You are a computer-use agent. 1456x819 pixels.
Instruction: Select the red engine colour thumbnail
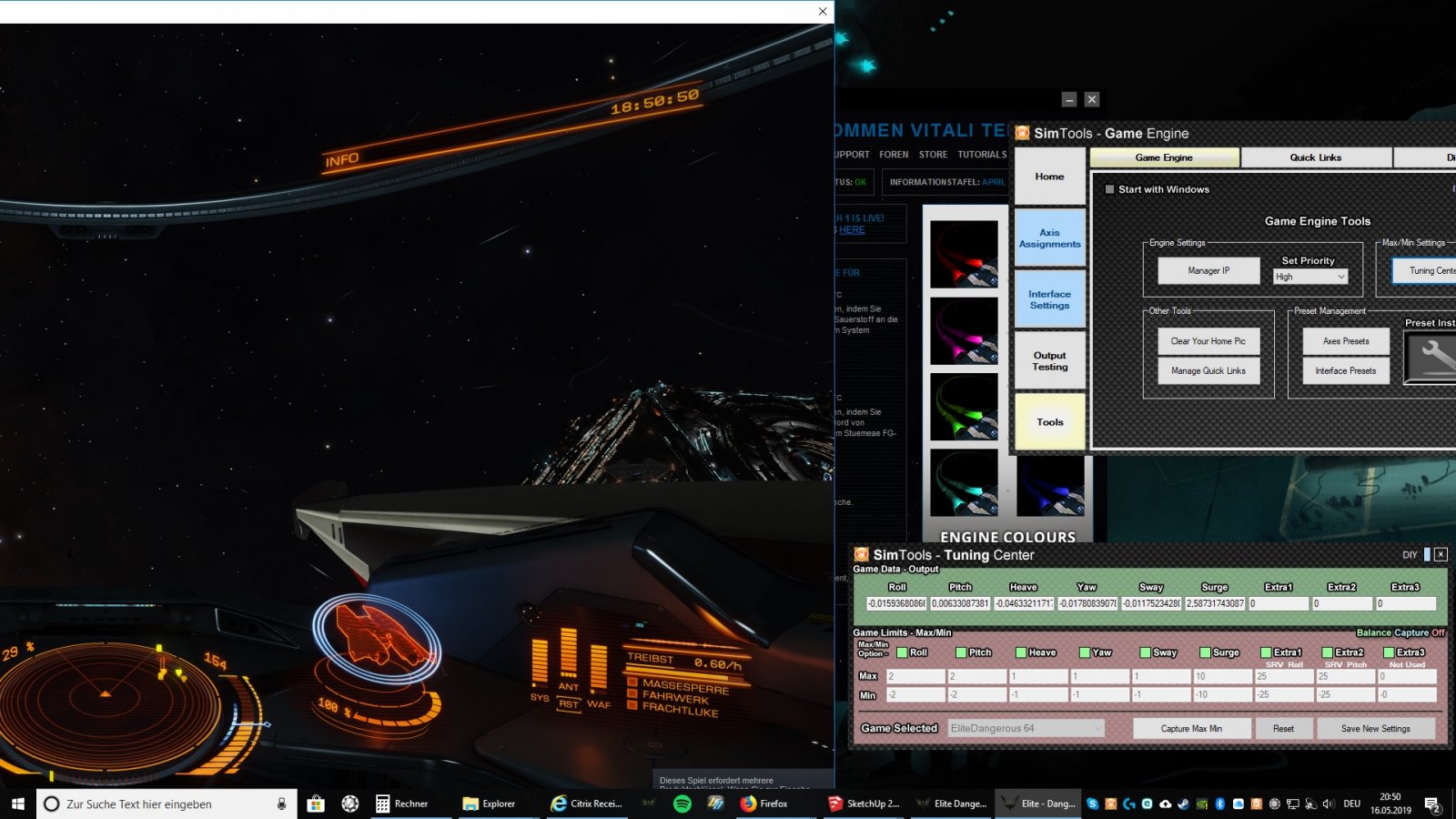(964, 254)
